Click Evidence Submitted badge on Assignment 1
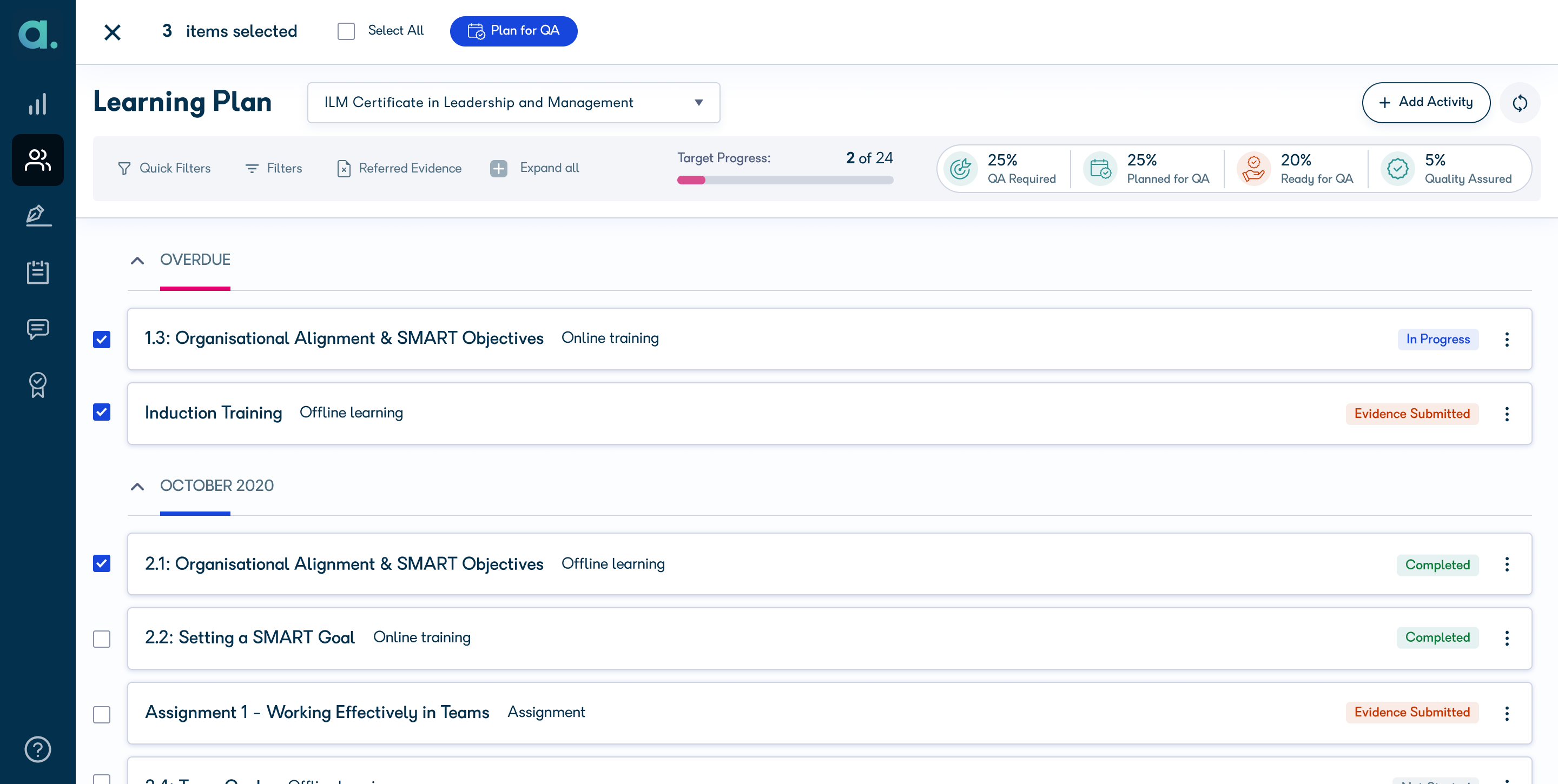This screenshot has width=1558, height=784. click(1411, 712)
